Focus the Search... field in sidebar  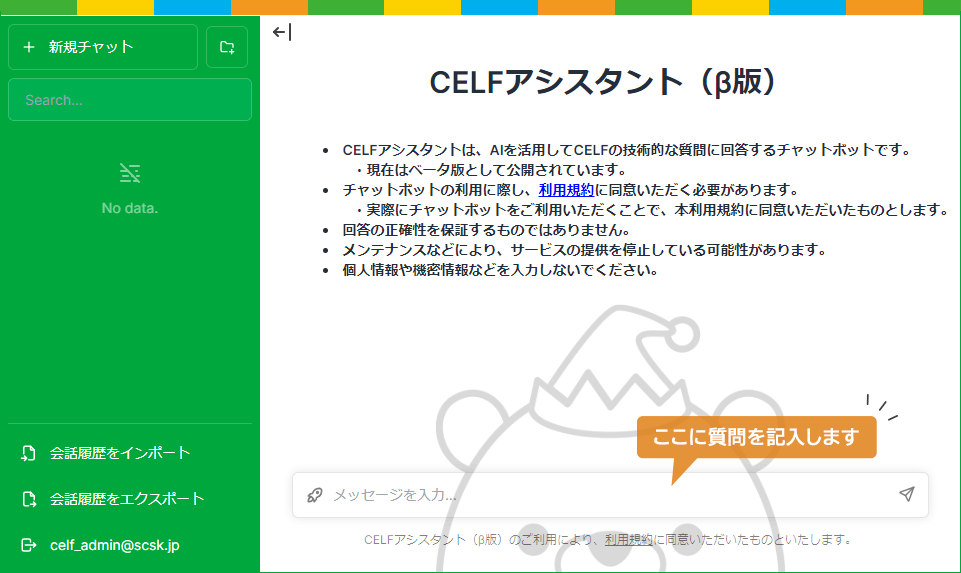[130, 100]
